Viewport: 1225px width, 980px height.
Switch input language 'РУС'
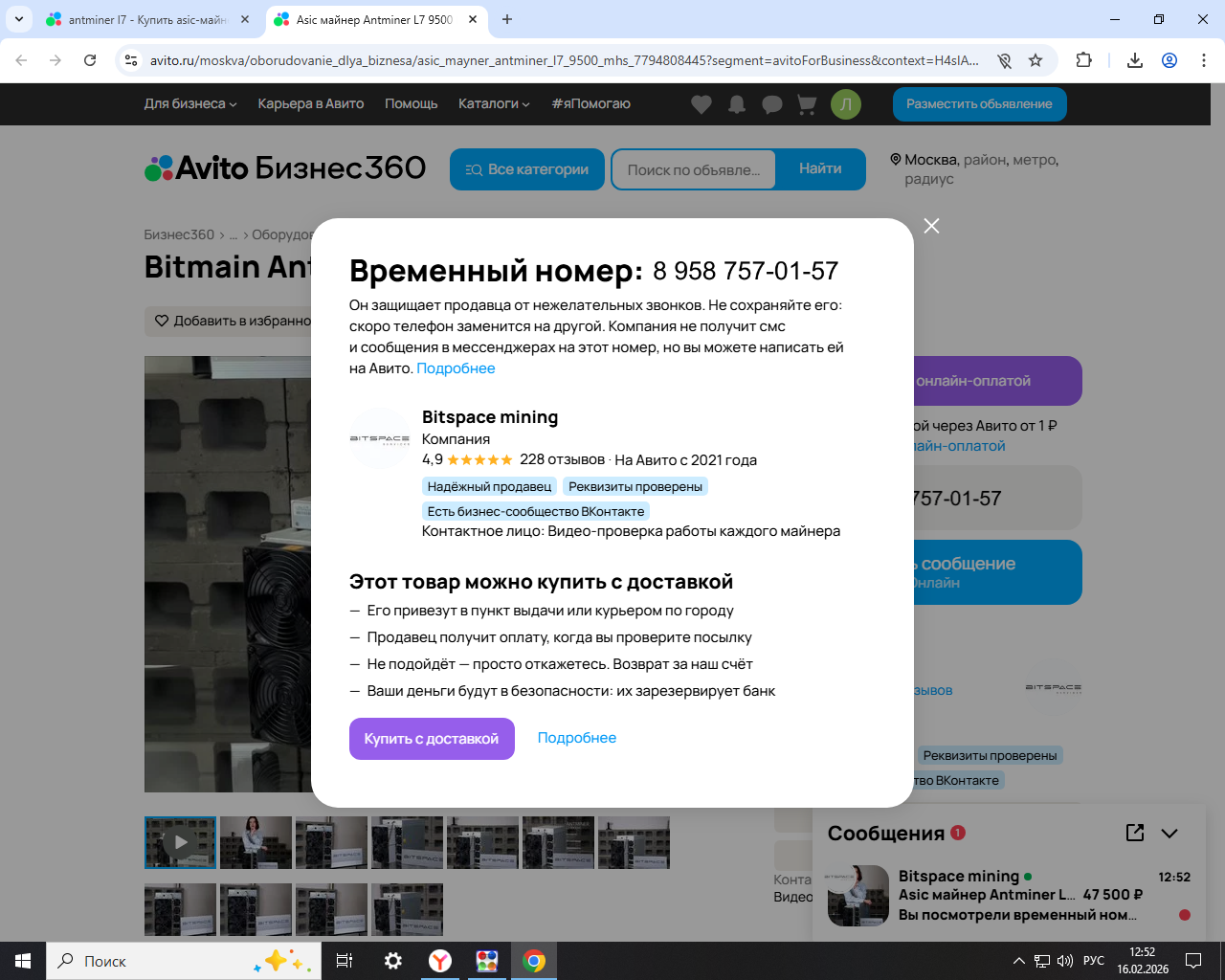[x=1094, y=961]
